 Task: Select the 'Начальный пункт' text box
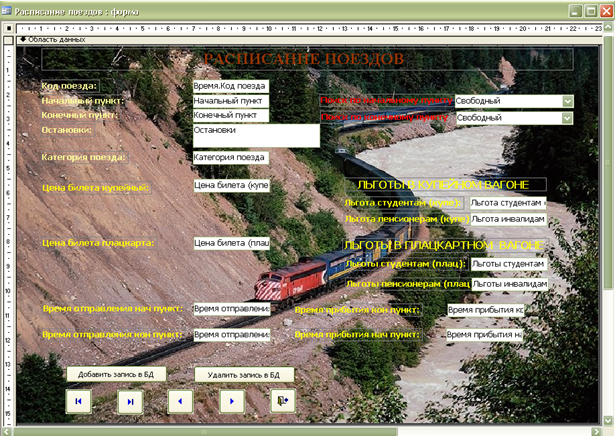click(230, 101)
